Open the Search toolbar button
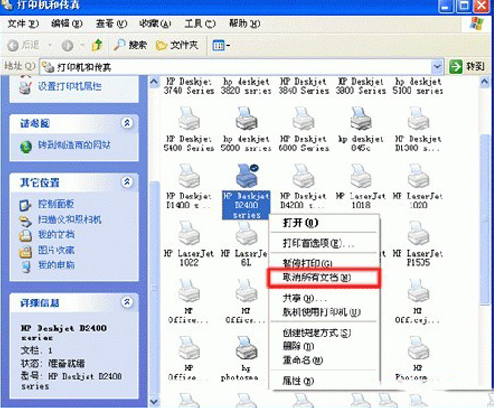Image resolution: width=494 pixels, height=408 pixels. 130,45
